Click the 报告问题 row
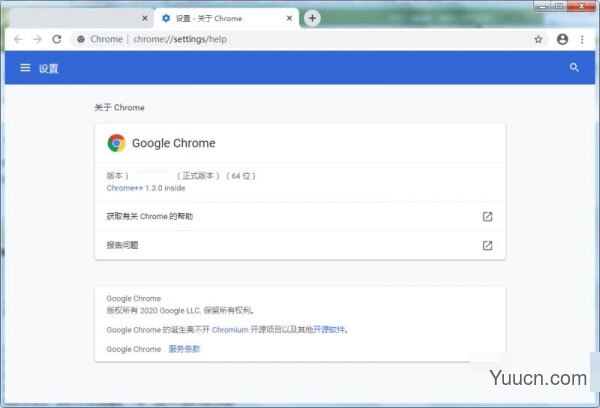This screenshot has width=600, height=408. 300,245
